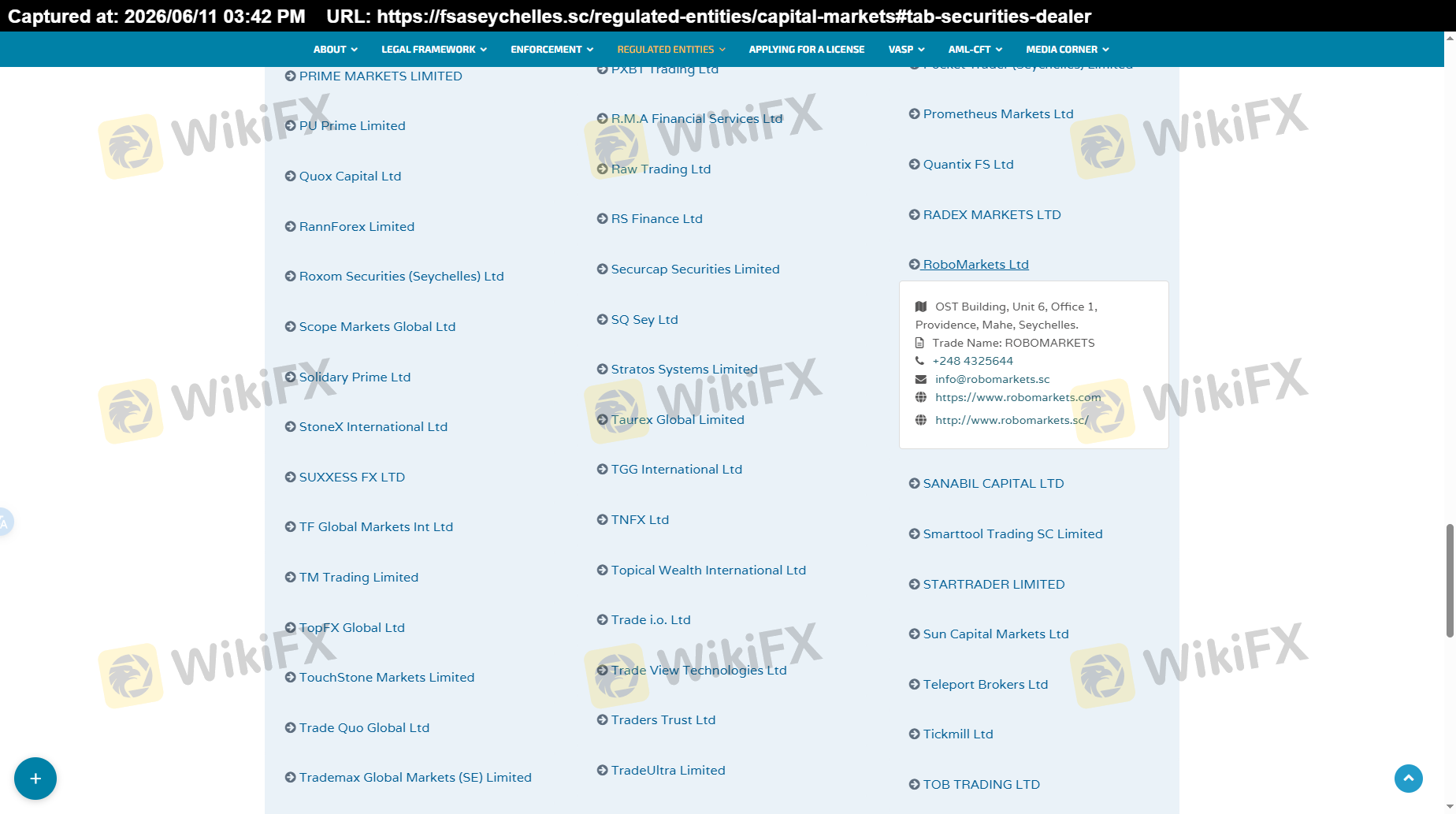This screenshot has height=814, width=1456.
Task: Open the AML-CFT dropdown
Action: 975,50
